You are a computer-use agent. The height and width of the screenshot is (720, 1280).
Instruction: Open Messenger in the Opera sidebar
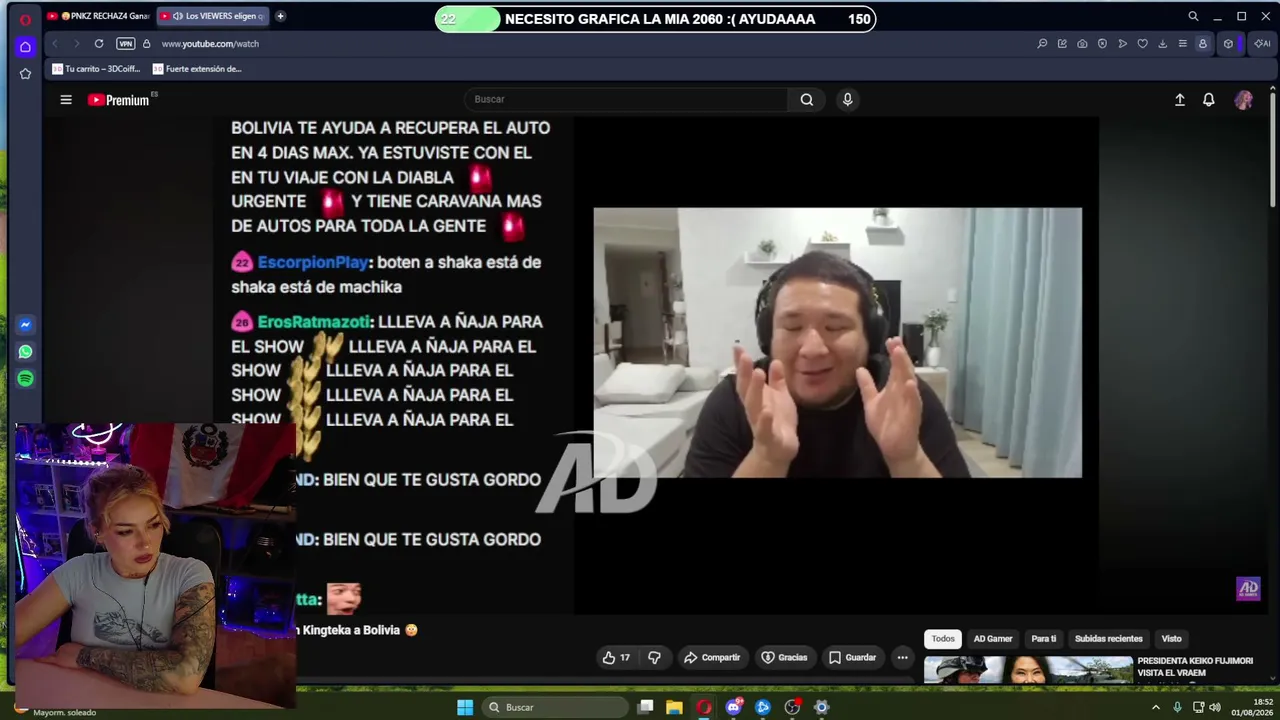[25, 325]
